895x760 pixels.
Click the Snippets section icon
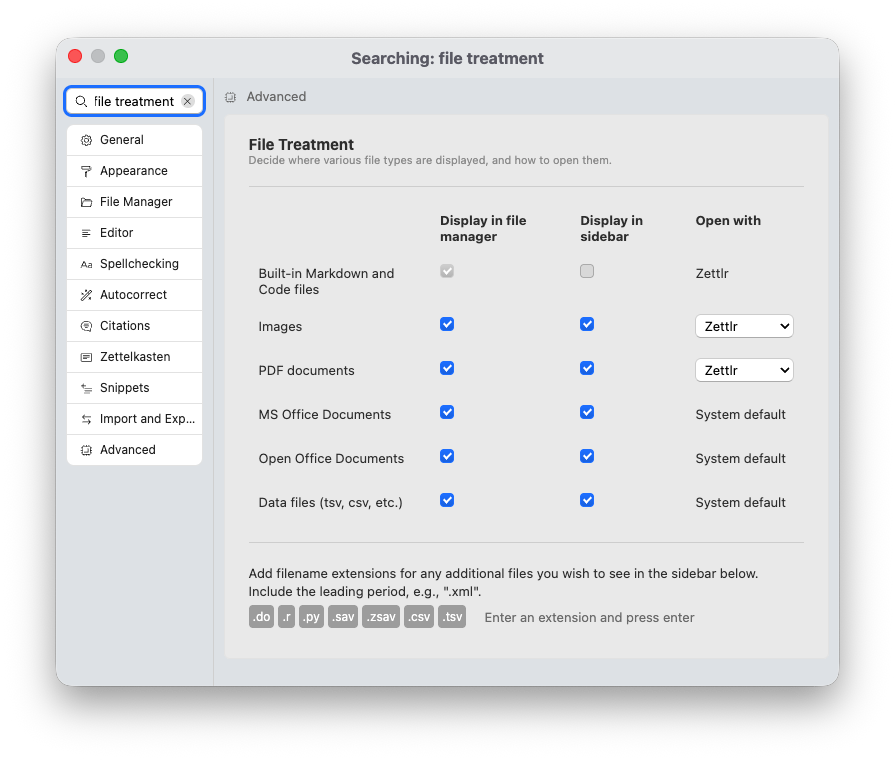click(x=86, y=387)
